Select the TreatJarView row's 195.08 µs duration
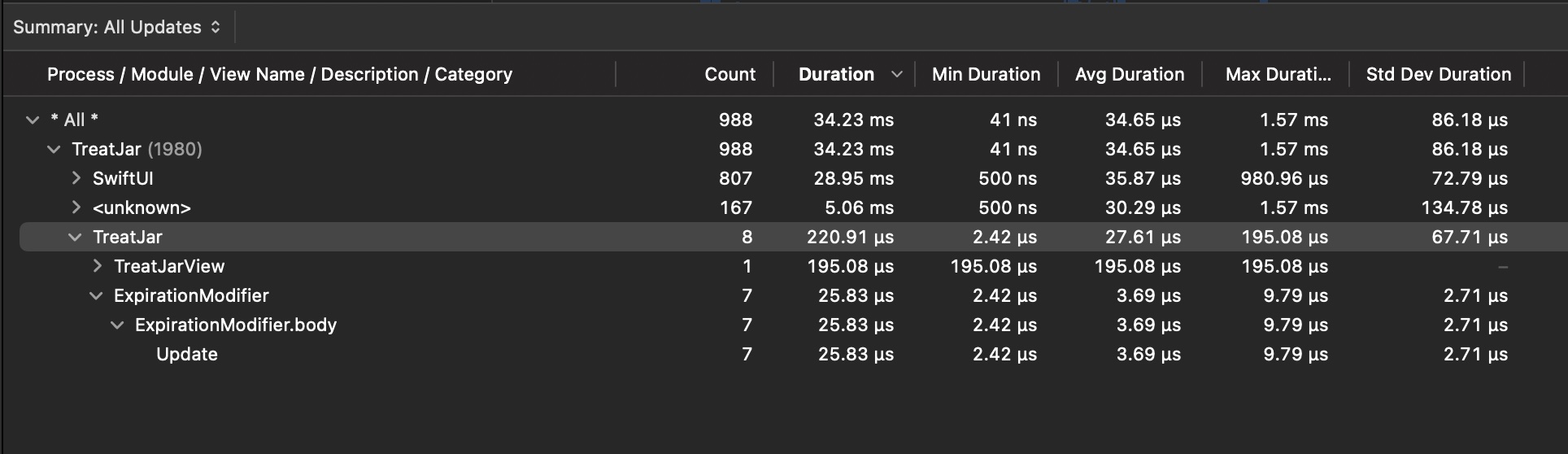Screen dimensions: 1568x454 point(850,266)
